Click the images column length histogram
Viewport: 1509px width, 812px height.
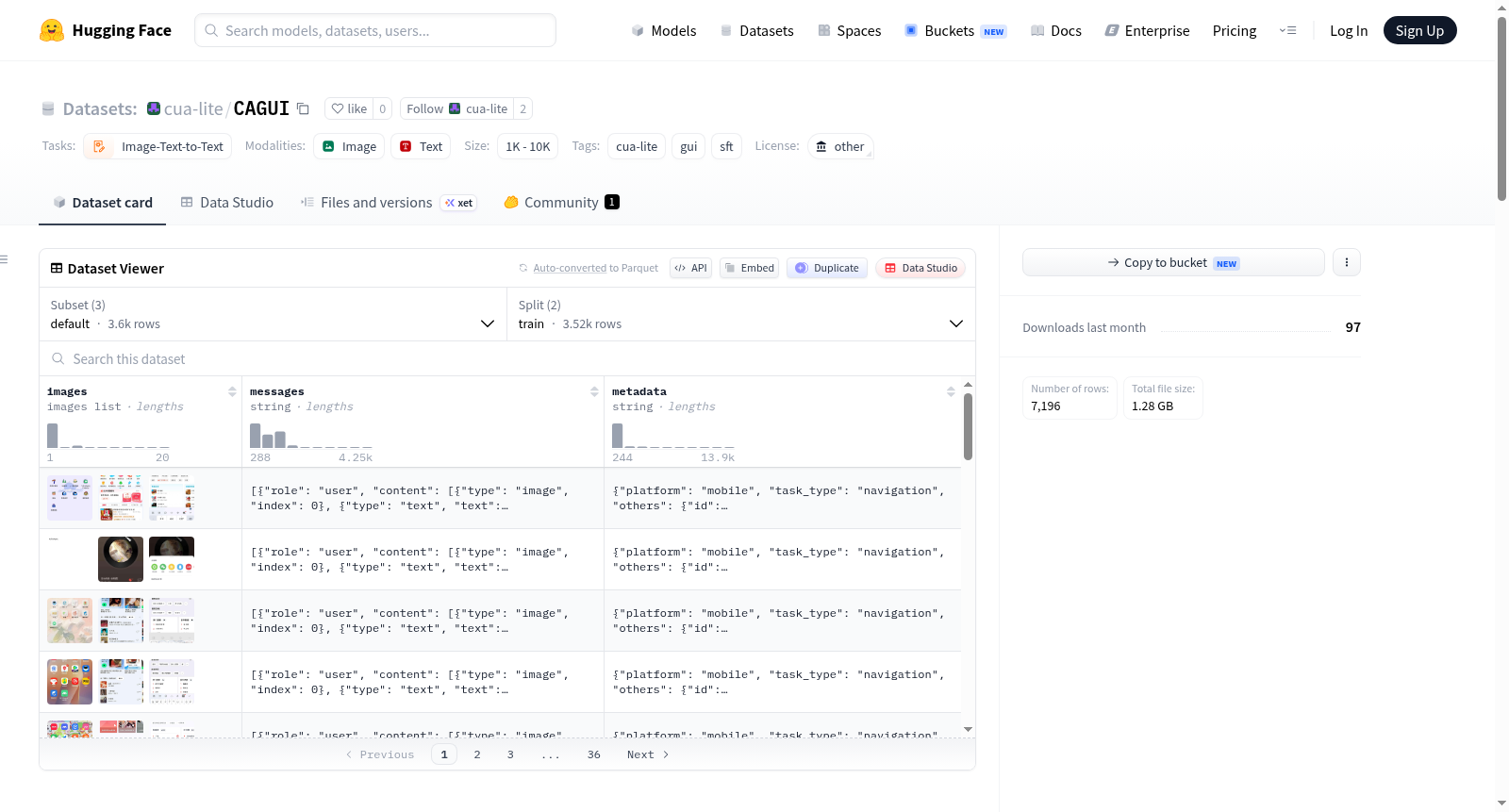108,436
